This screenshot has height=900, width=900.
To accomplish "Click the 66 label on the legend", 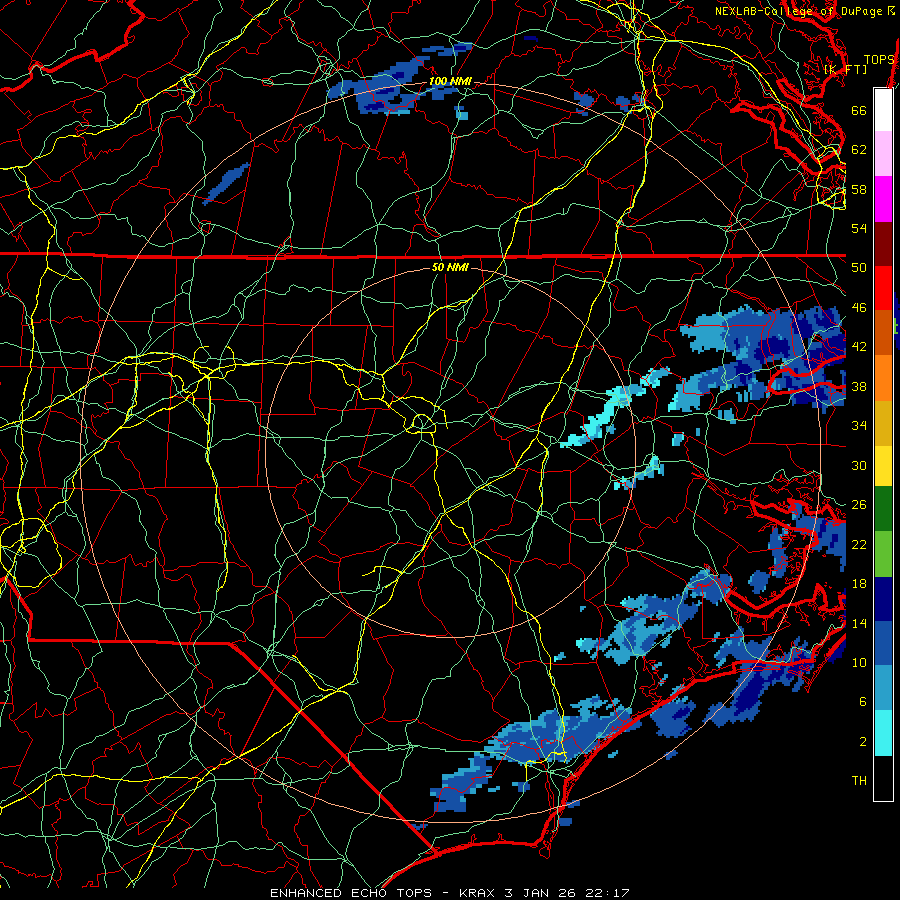I will click(859, 110).
